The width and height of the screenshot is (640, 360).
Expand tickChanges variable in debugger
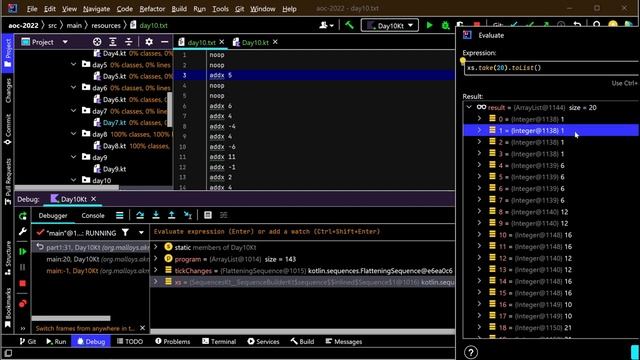point(156,270)
